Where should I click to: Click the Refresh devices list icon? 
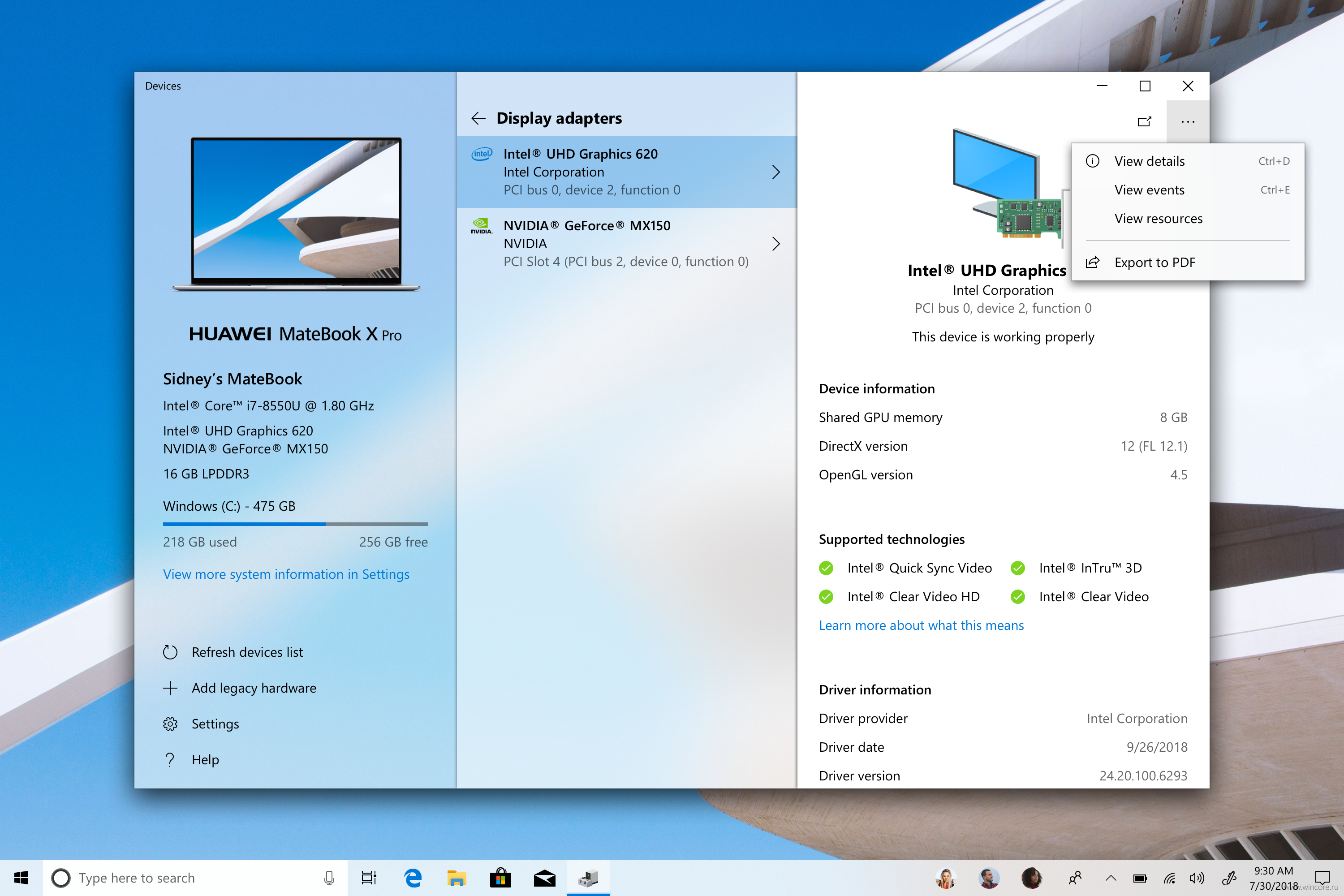(170, 652)
